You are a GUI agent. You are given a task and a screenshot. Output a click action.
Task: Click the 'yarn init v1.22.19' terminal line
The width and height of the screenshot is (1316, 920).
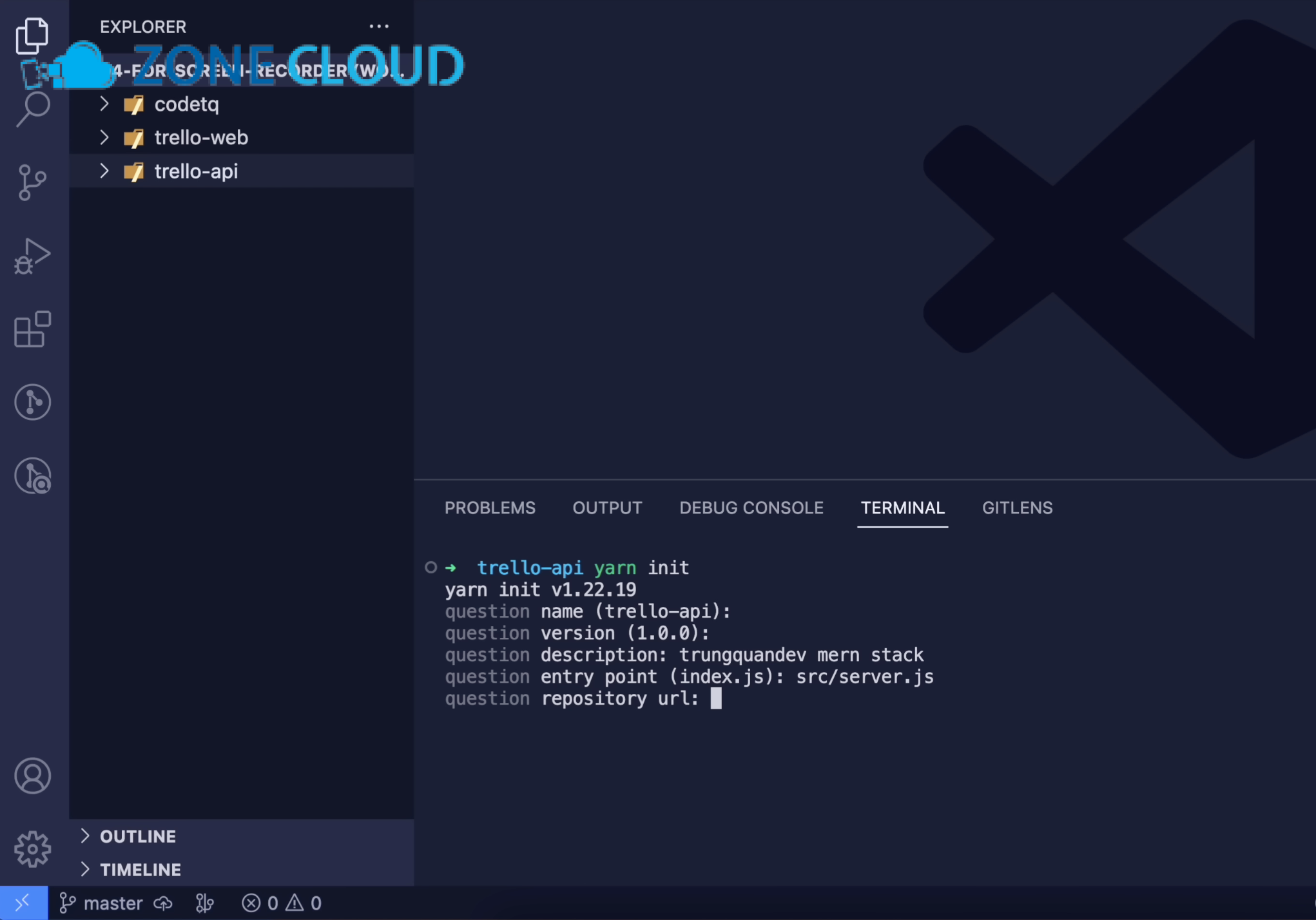click(x=541, y=589)
